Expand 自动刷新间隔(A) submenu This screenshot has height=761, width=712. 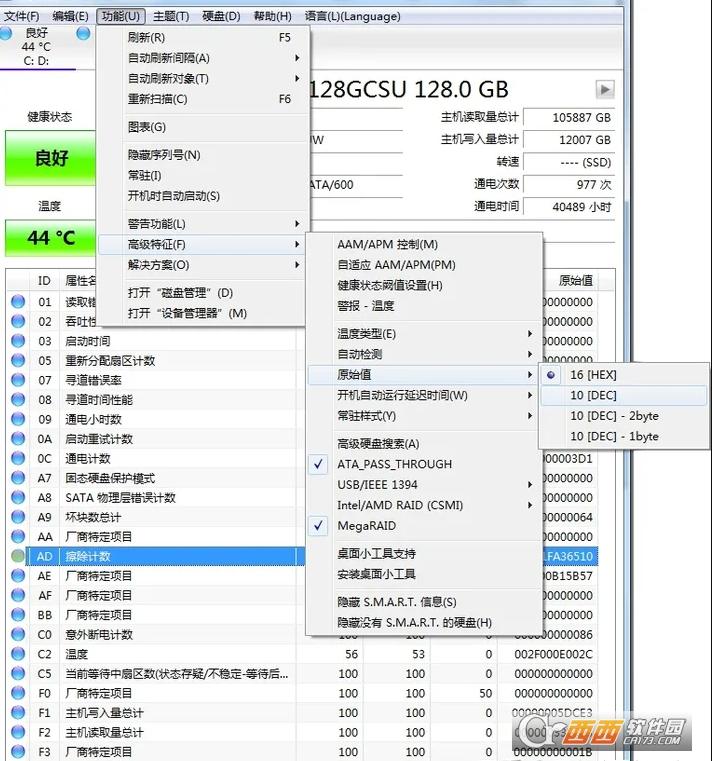[203, 58]
